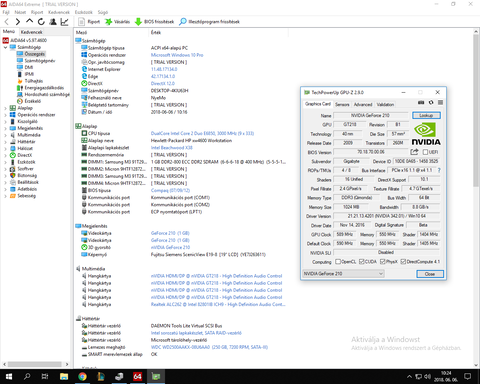Toggle the UEFI checkbox in GPU-Z
The height and width of the screenshot is (384, 480).
pyautogui.click(x=425, y=152)
